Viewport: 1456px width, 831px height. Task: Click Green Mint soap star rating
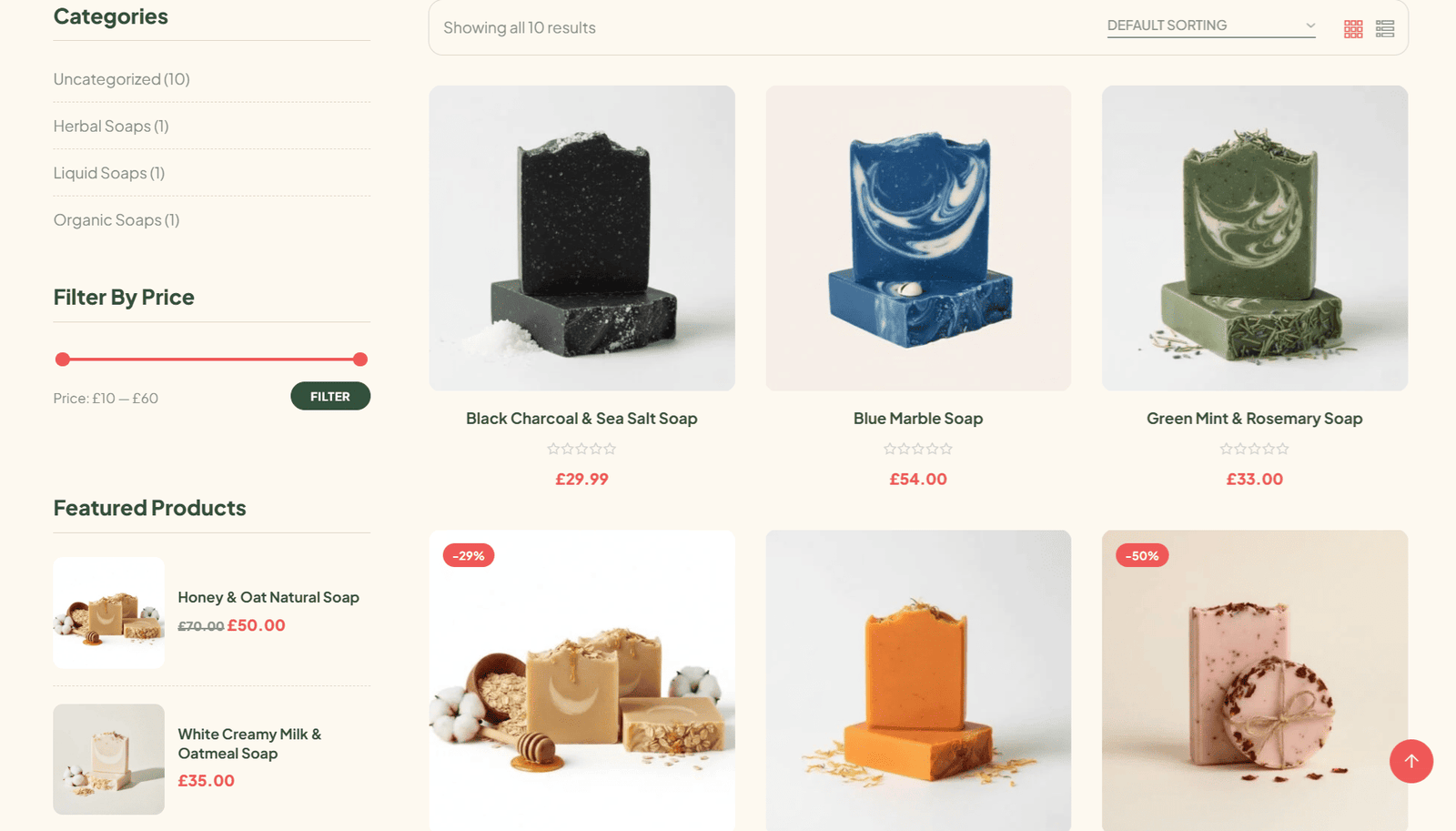[1255, 449]
